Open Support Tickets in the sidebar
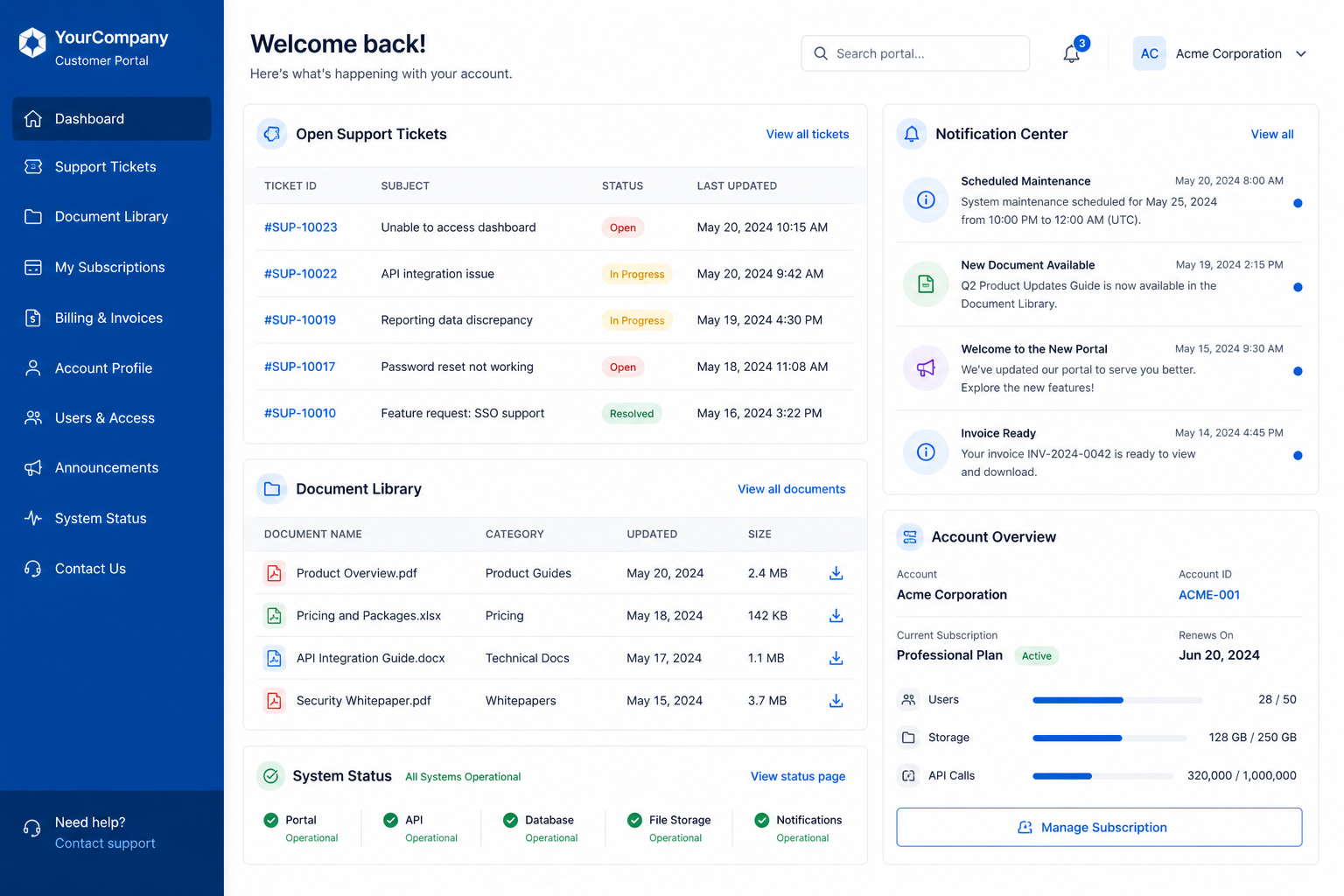 coord(112,167)
